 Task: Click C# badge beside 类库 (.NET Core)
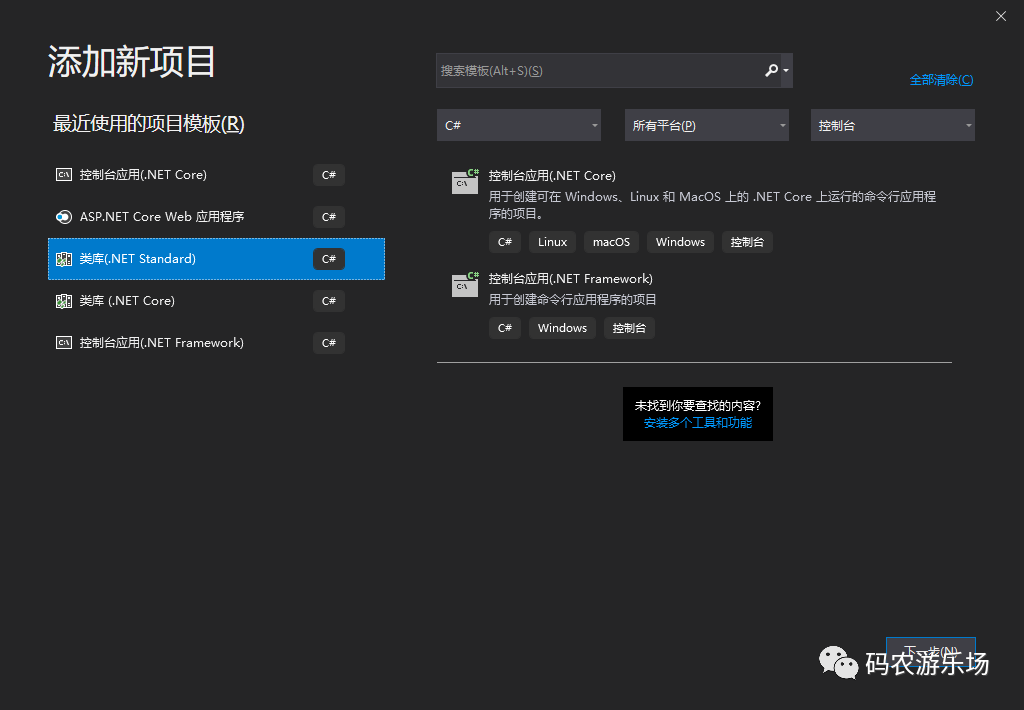coord(328,301)
